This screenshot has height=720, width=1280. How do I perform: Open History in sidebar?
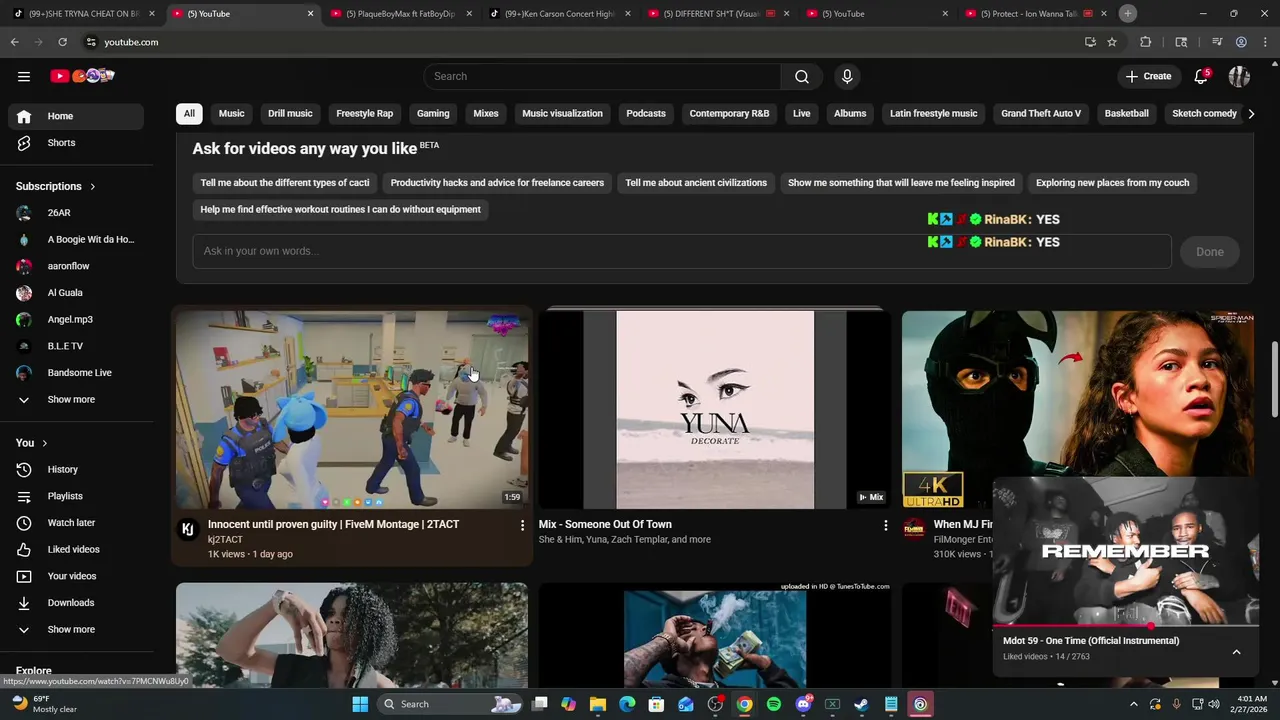point(76,469)
